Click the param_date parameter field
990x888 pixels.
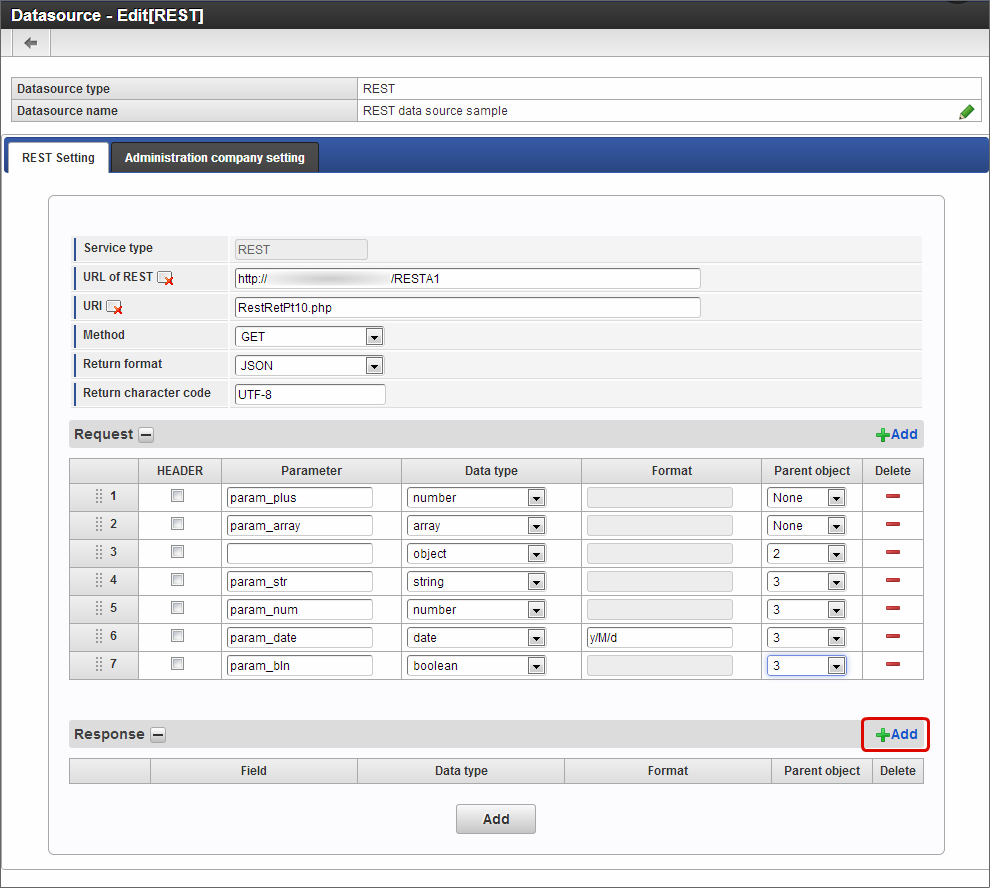pos(300,638)
